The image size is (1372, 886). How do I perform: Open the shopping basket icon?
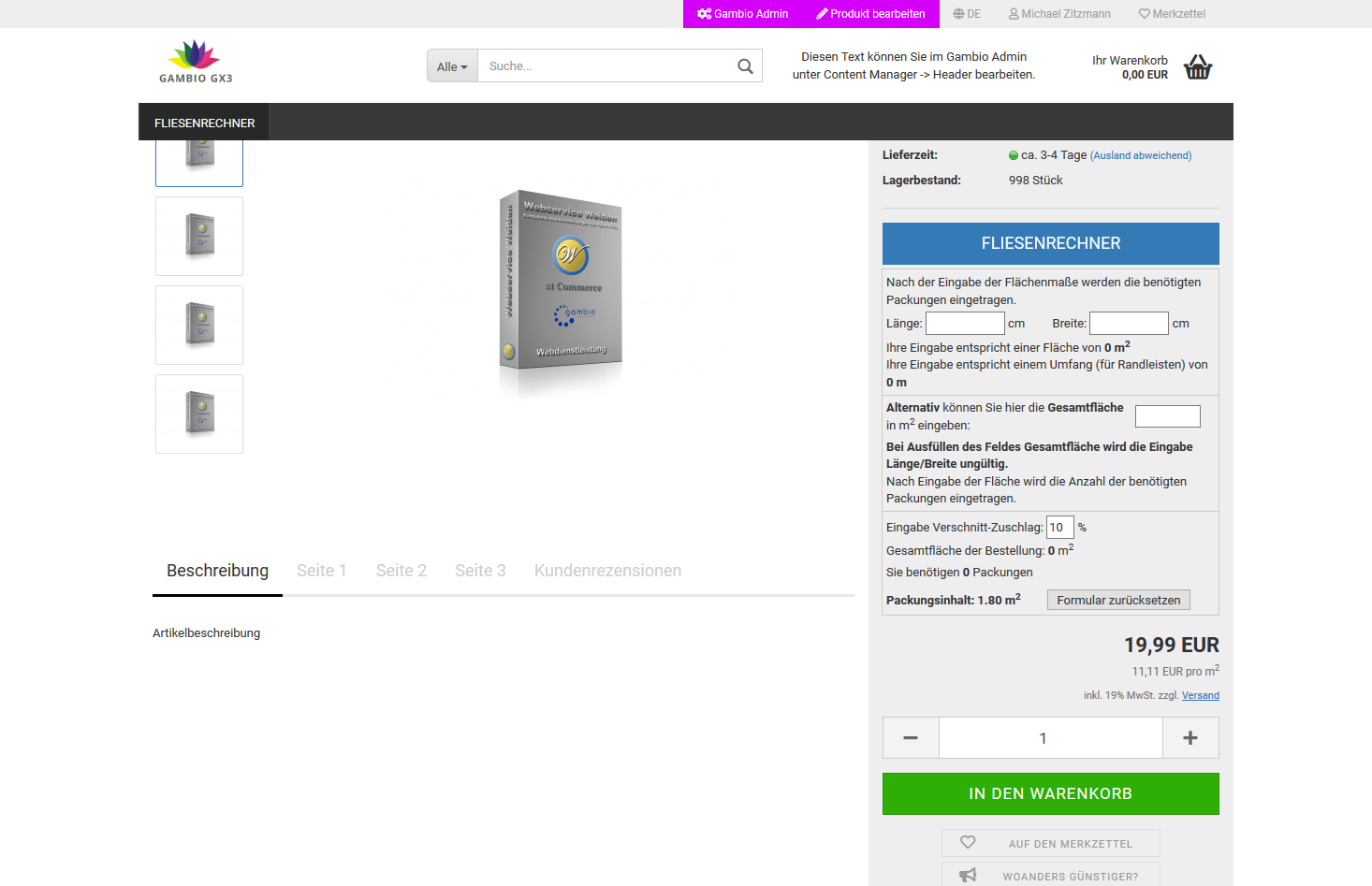[1197, 66]
